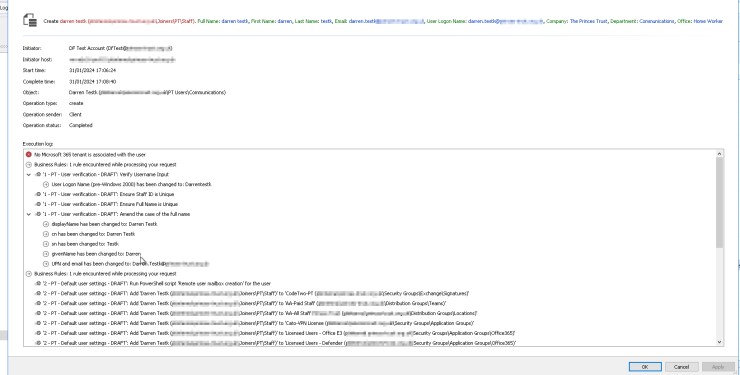Click rule icon of 'Licensed Users - Defender' row

(37, 343)
